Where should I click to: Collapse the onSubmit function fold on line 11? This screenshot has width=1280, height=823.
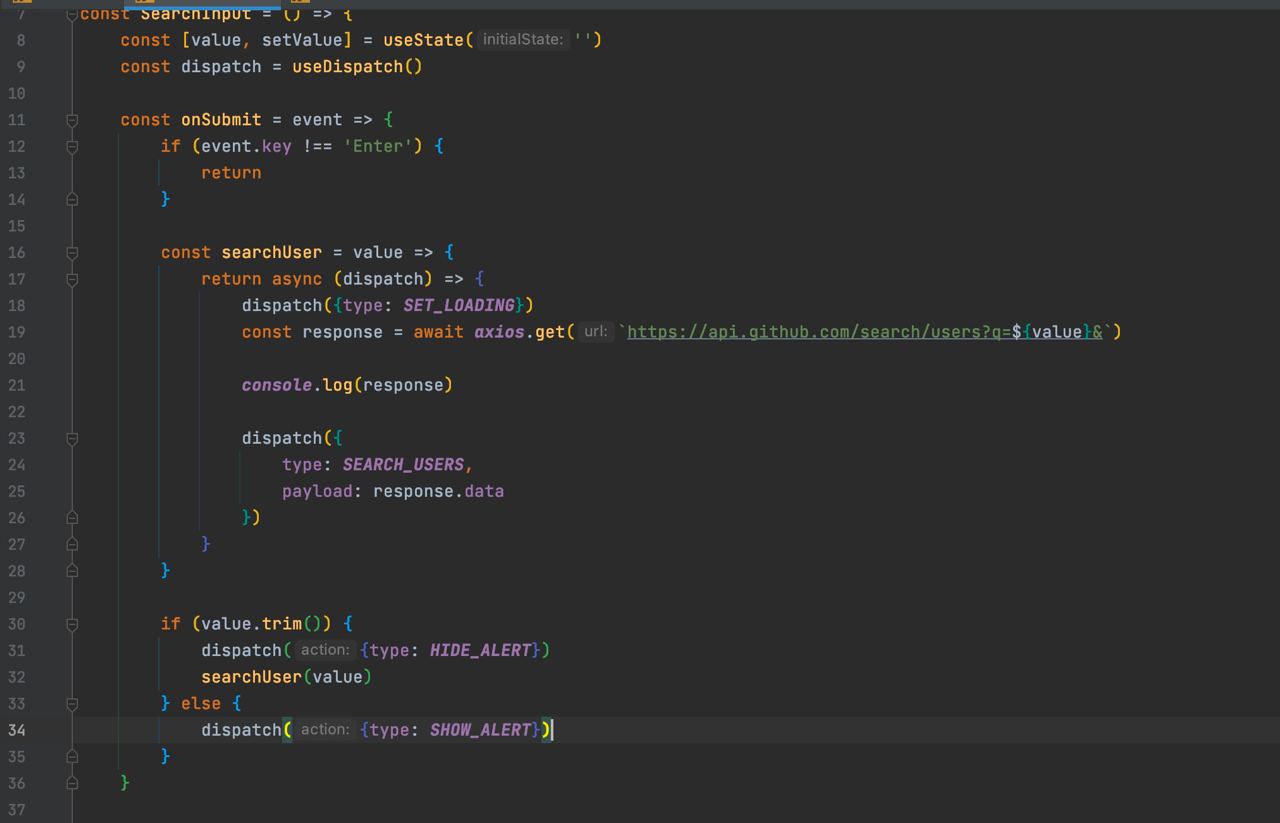pos(72,120)
